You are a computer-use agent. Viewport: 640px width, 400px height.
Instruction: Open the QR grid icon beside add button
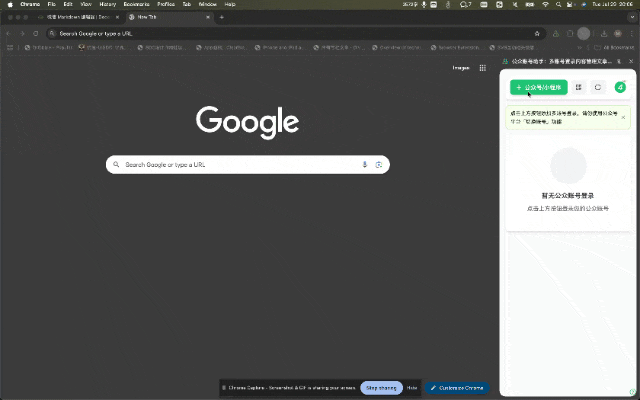[x=578, y=87]
